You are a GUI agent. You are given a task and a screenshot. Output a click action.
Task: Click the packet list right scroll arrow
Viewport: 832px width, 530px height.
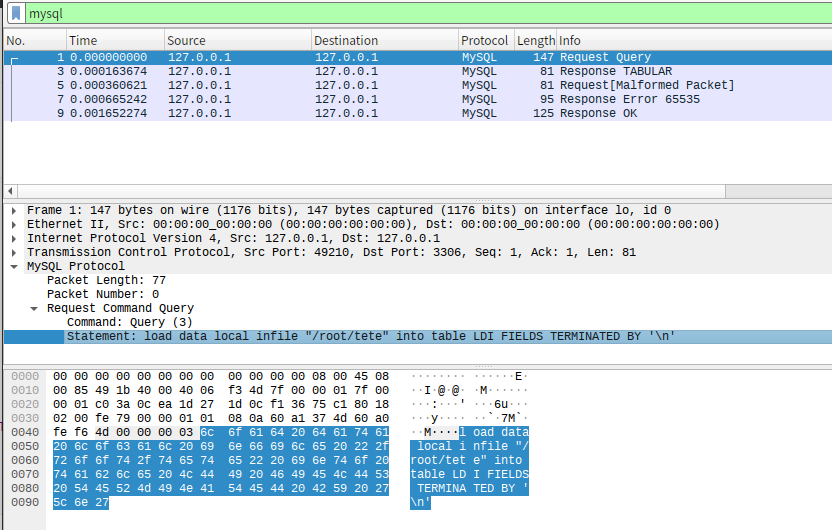click(x=825, y=190)
